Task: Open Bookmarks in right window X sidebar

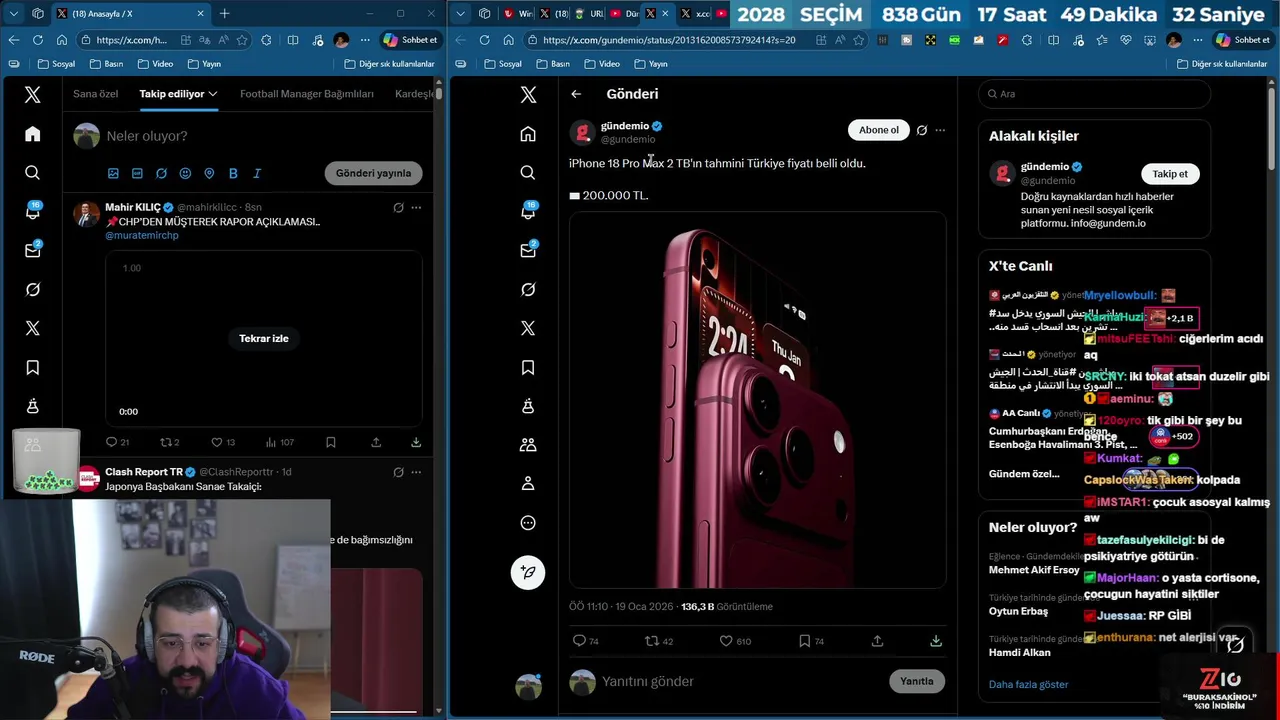Action: [x=528, y=367]
